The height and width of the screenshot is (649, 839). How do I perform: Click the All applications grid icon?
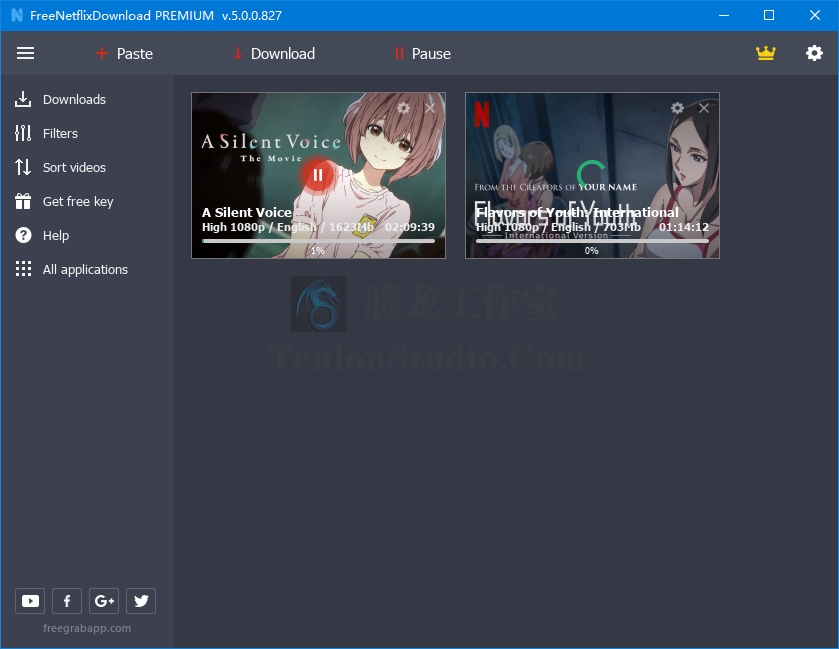coord(23,269)
